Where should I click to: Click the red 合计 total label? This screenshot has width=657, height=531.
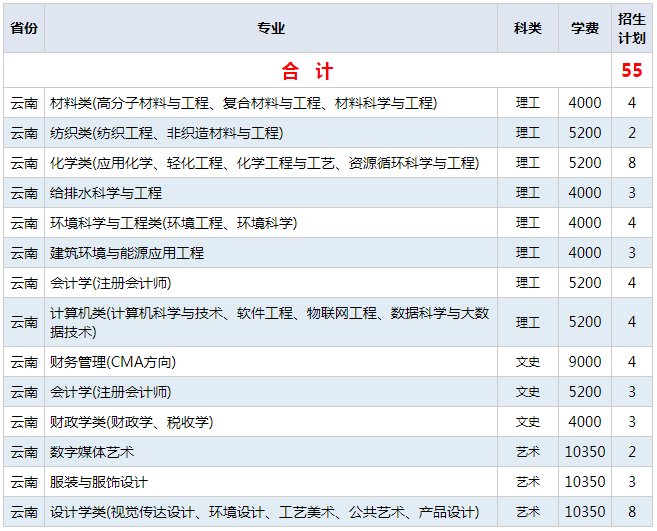coord(307,71)
